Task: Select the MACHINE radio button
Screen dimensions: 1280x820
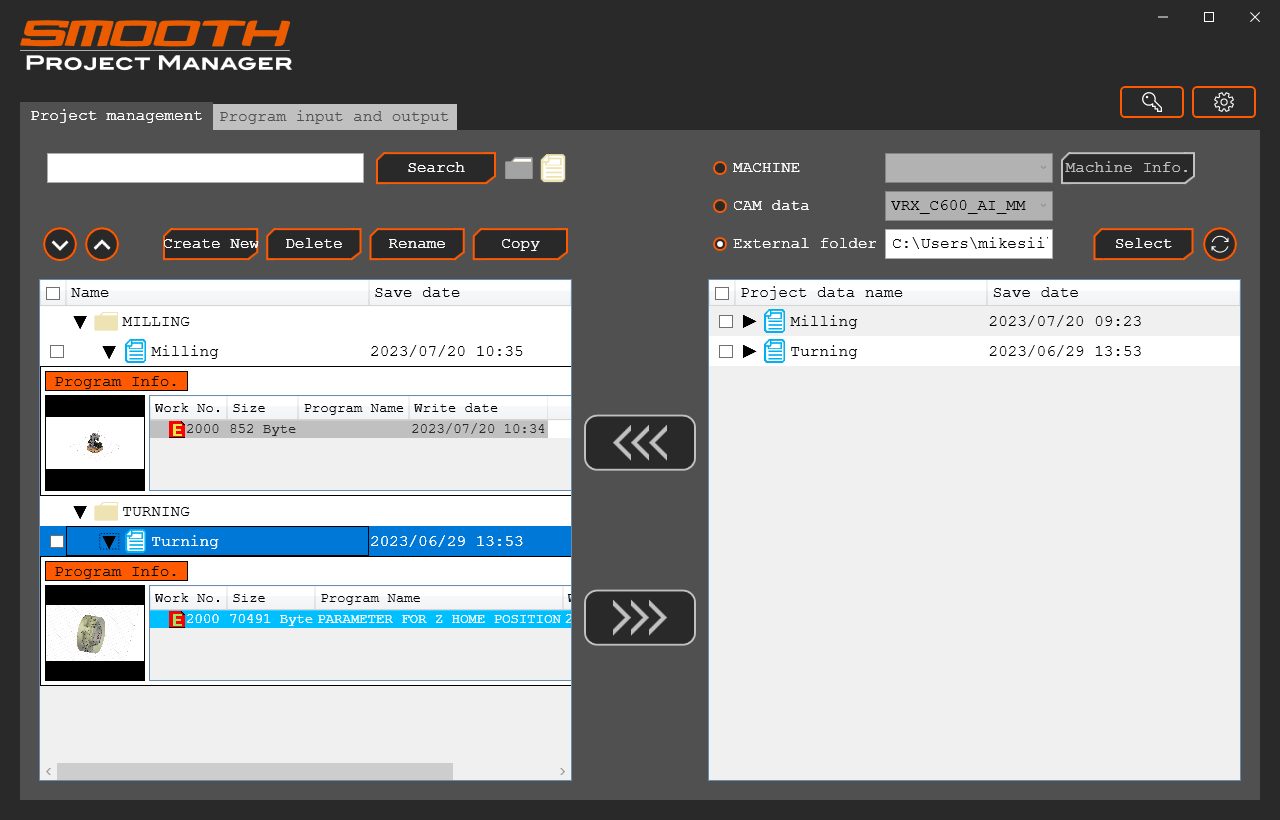Action: point(720,168)
